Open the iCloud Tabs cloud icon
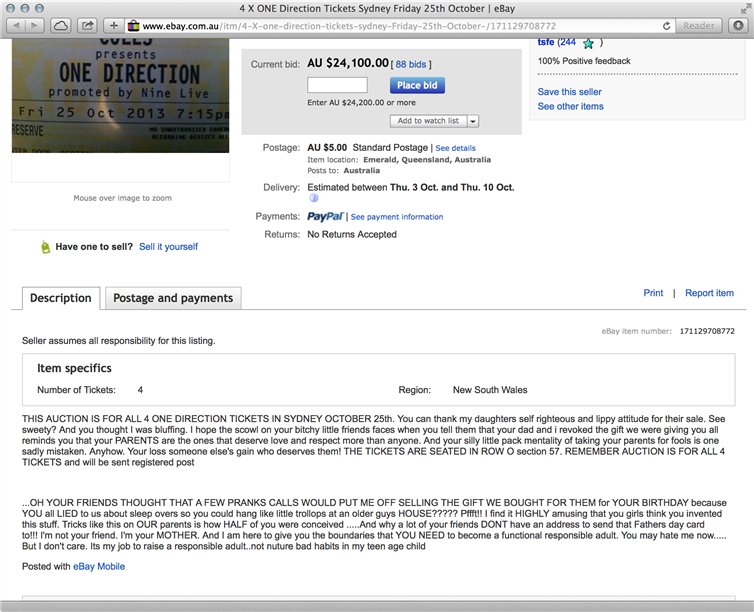Viewport: 754px width, 612px height. point(61,25)
